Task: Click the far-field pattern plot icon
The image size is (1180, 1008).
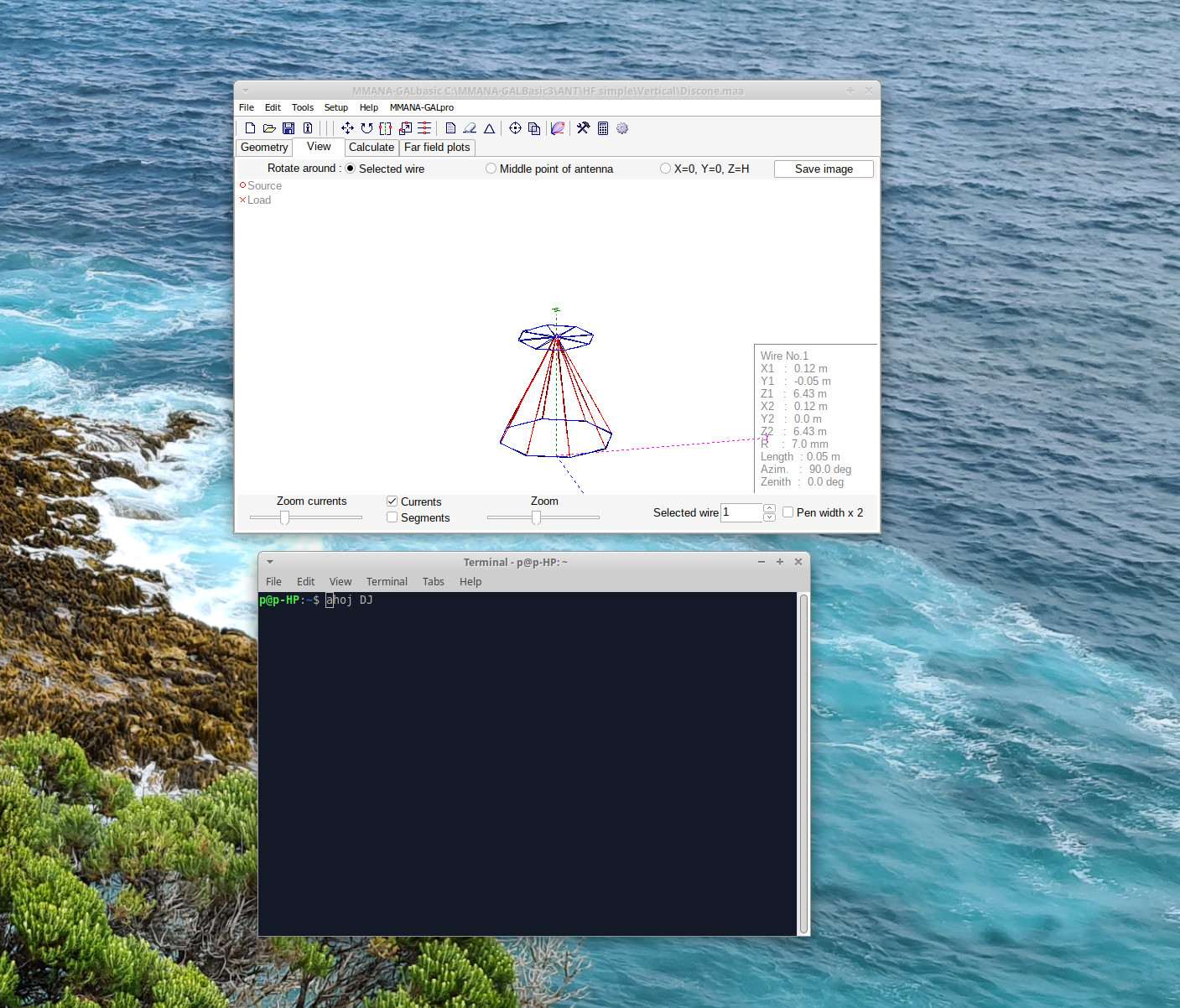Action: coord(558,128)
